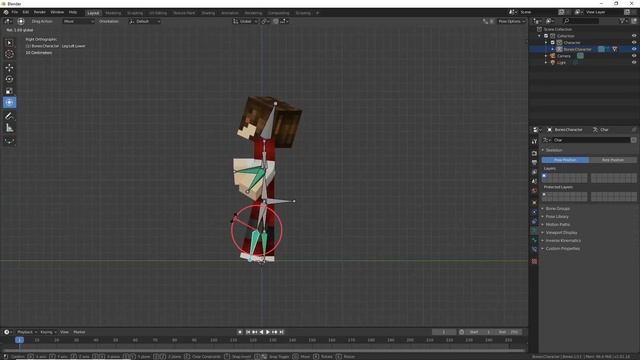Open the World properties tab
Screen dimensions: 640x360
point(534,191)
